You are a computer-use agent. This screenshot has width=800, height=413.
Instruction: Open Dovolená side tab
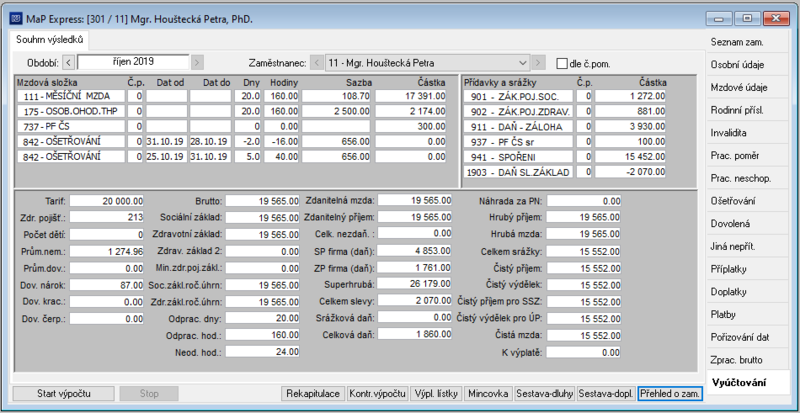click(x=748, y=224)
